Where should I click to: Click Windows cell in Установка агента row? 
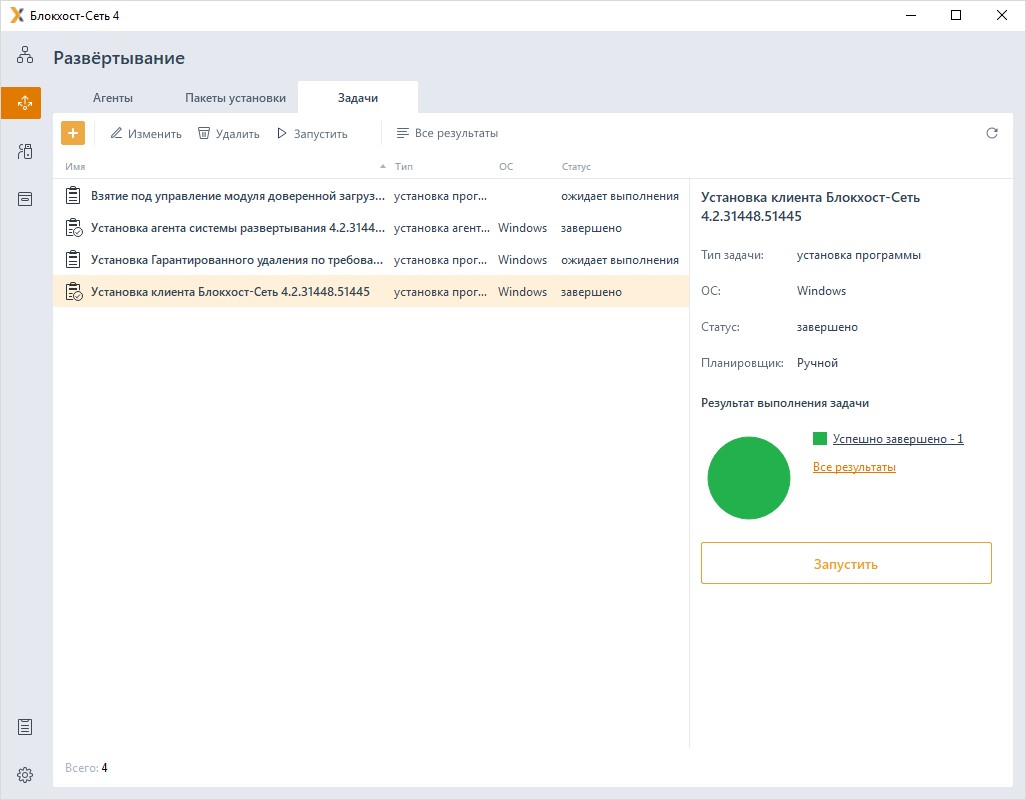click(522, 228)
